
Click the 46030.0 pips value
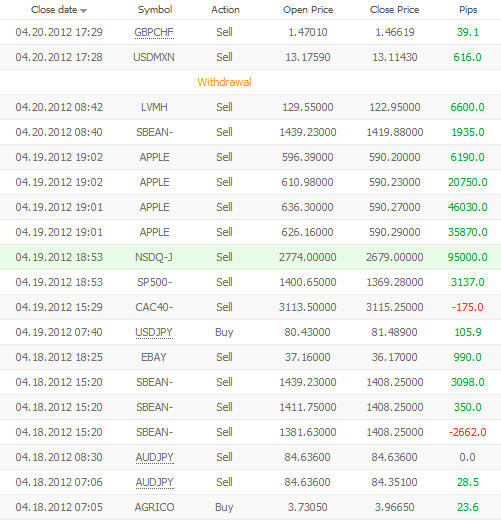(468, 207)
